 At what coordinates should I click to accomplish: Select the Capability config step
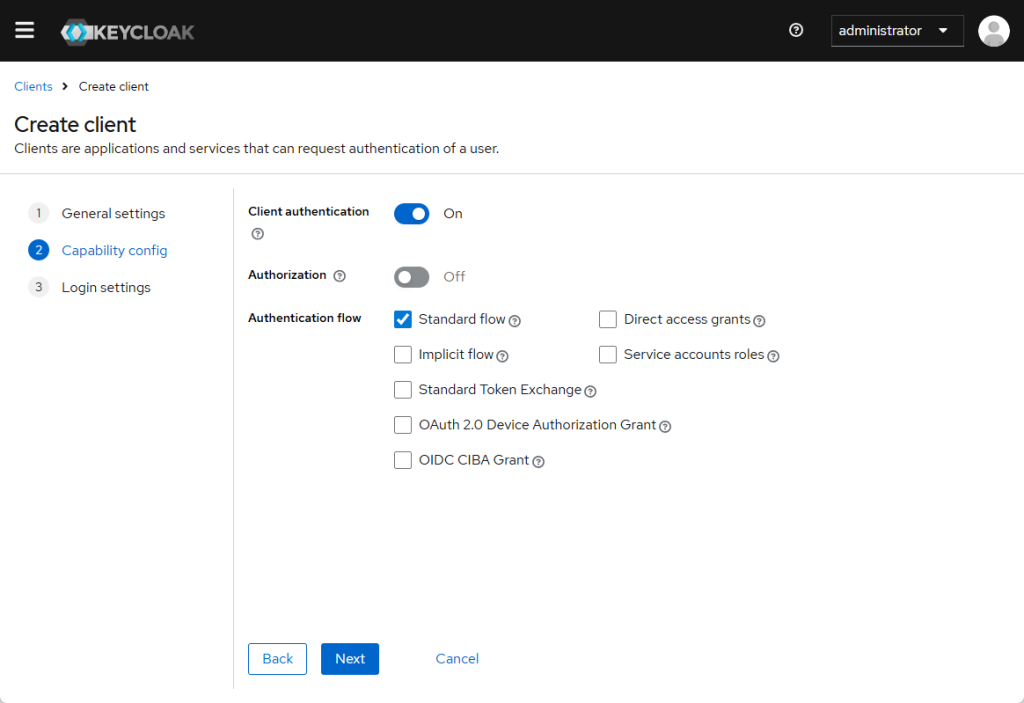(114, 250)
